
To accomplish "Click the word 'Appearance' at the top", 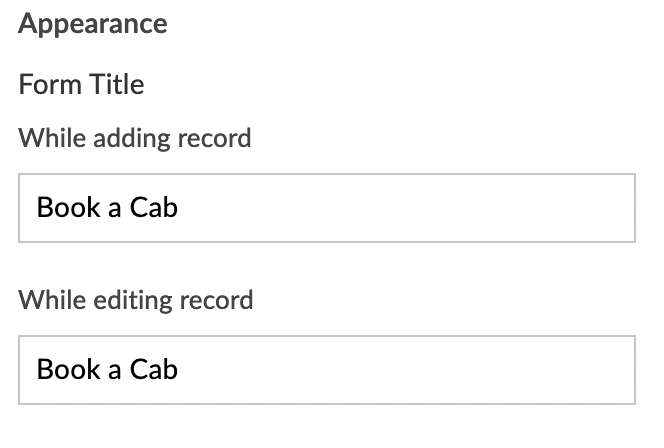I will click(x=93, y=24).
